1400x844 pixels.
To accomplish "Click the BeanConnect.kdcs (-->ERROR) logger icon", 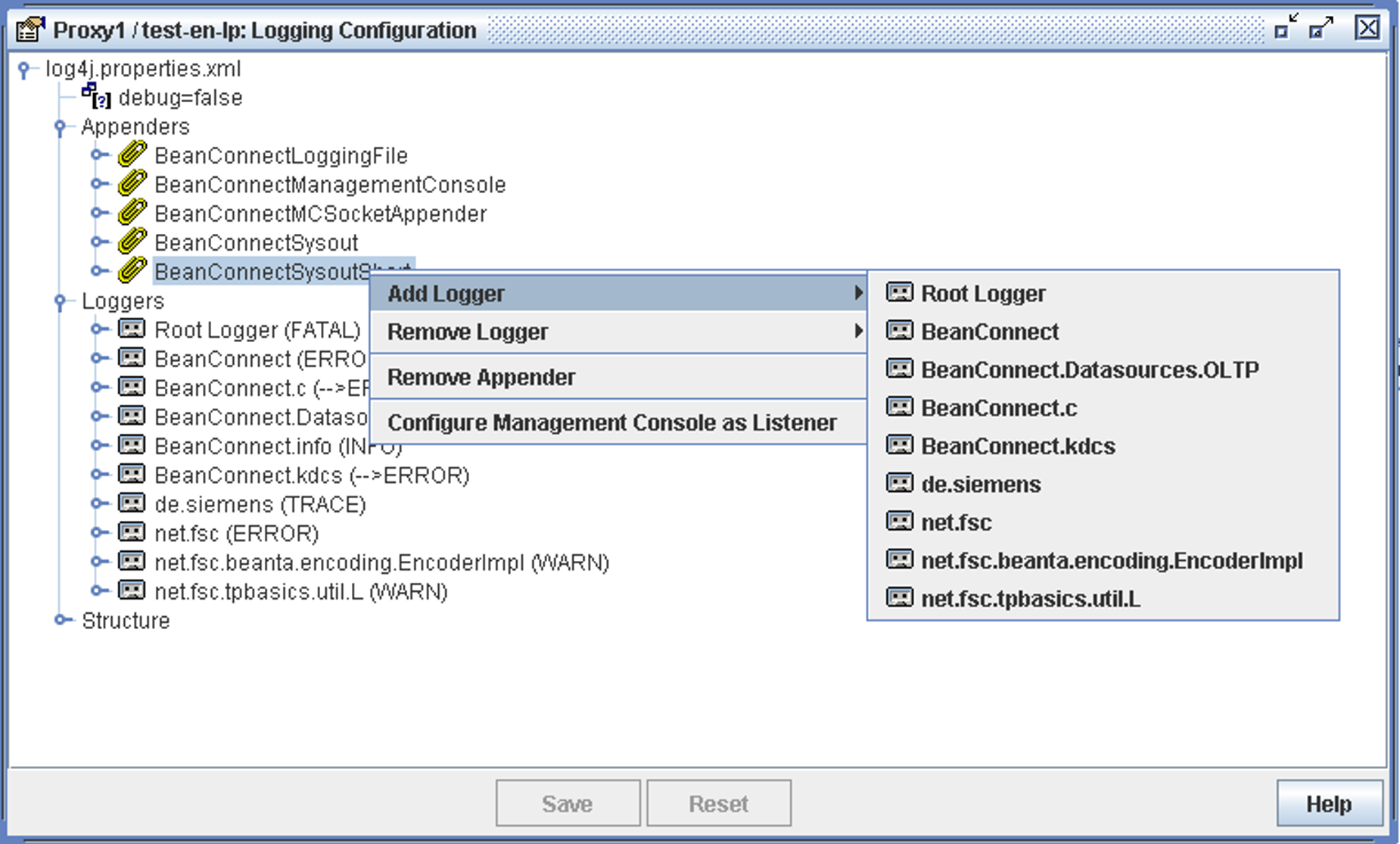I will point(132,475).
